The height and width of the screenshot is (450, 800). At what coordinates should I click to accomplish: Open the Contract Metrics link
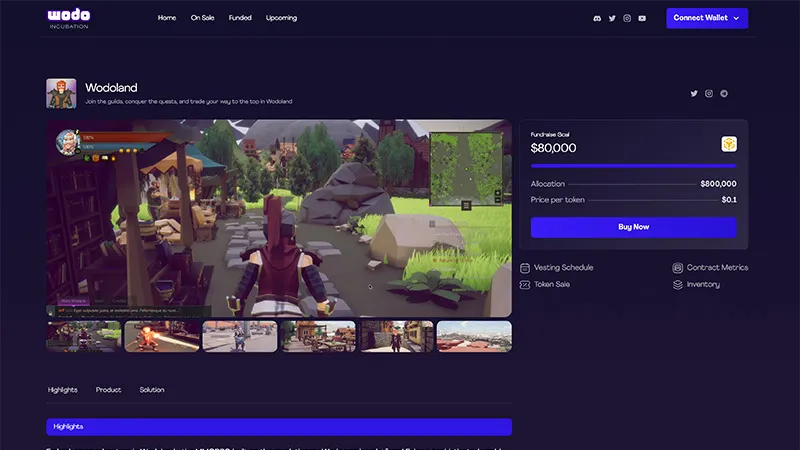pos(717,267)
